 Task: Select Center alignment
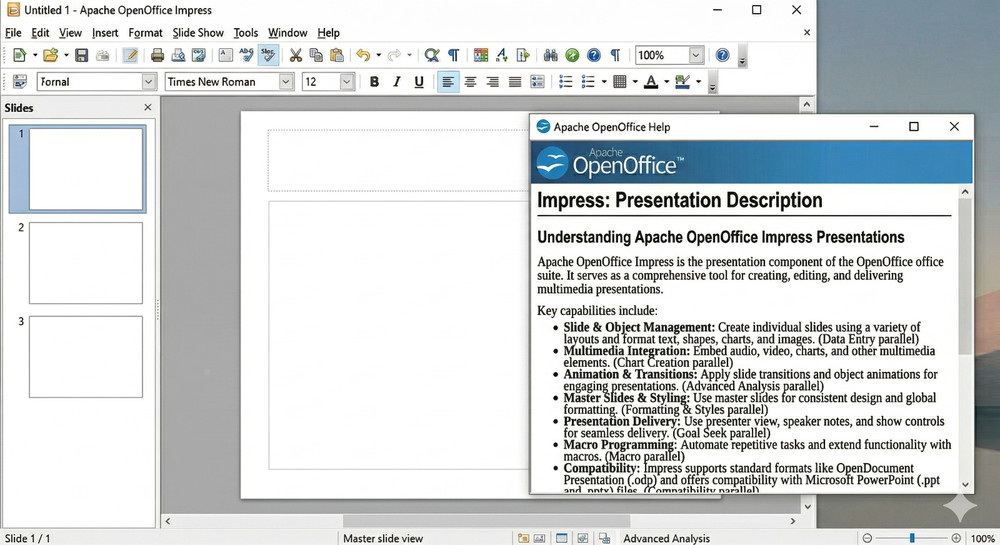click(x=471, y=82)
